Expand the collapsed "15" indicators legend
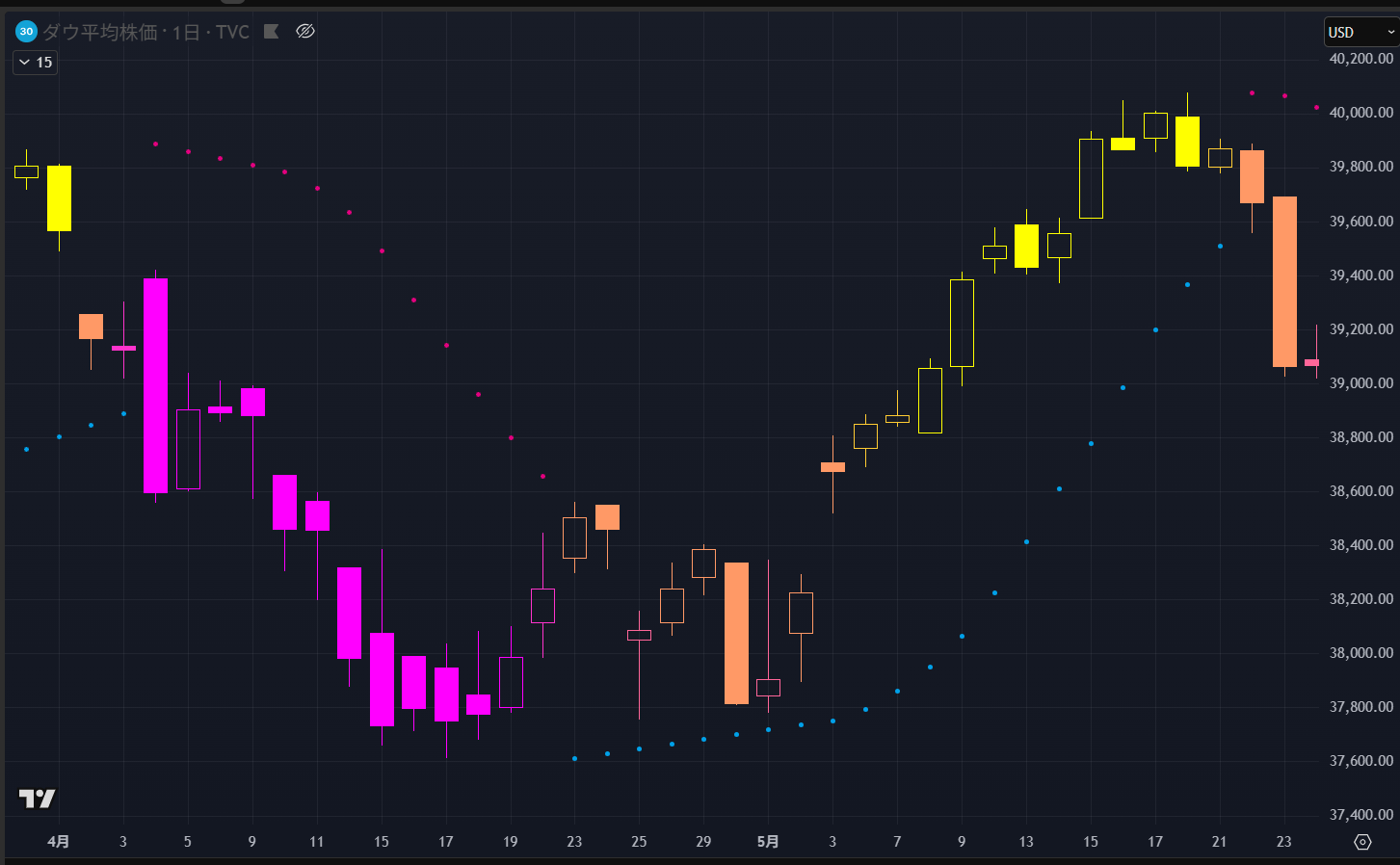Viewport: 1400px width, 865px height. point(36,63)
